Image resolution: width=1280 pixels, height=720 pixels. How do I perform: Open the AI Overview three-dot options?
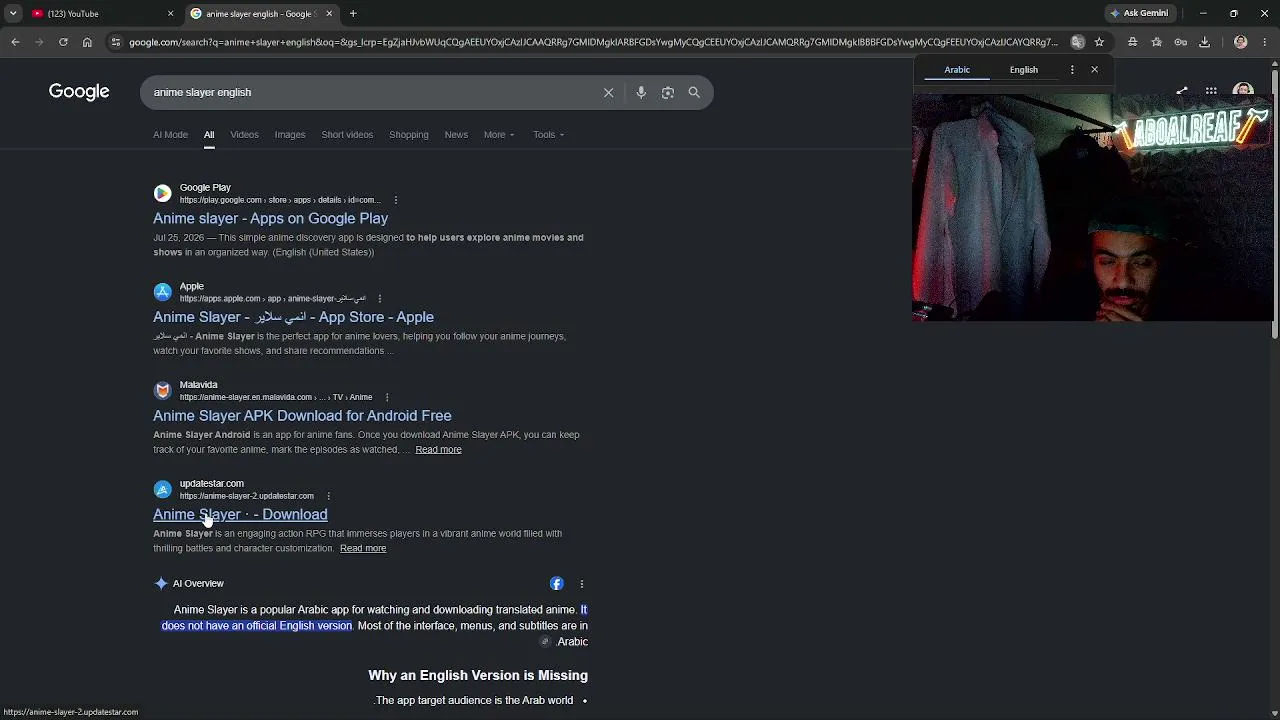(582, 584)
